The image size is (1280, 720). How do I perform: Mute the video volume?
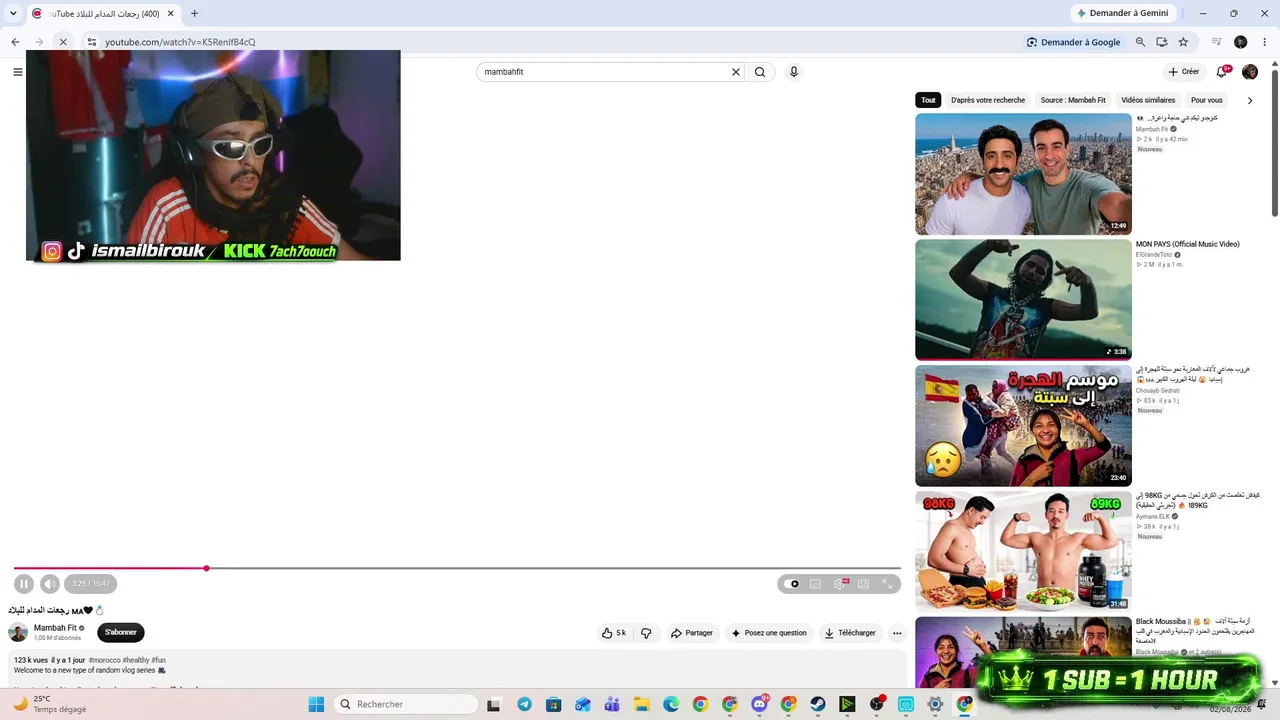tap(50, 584)
